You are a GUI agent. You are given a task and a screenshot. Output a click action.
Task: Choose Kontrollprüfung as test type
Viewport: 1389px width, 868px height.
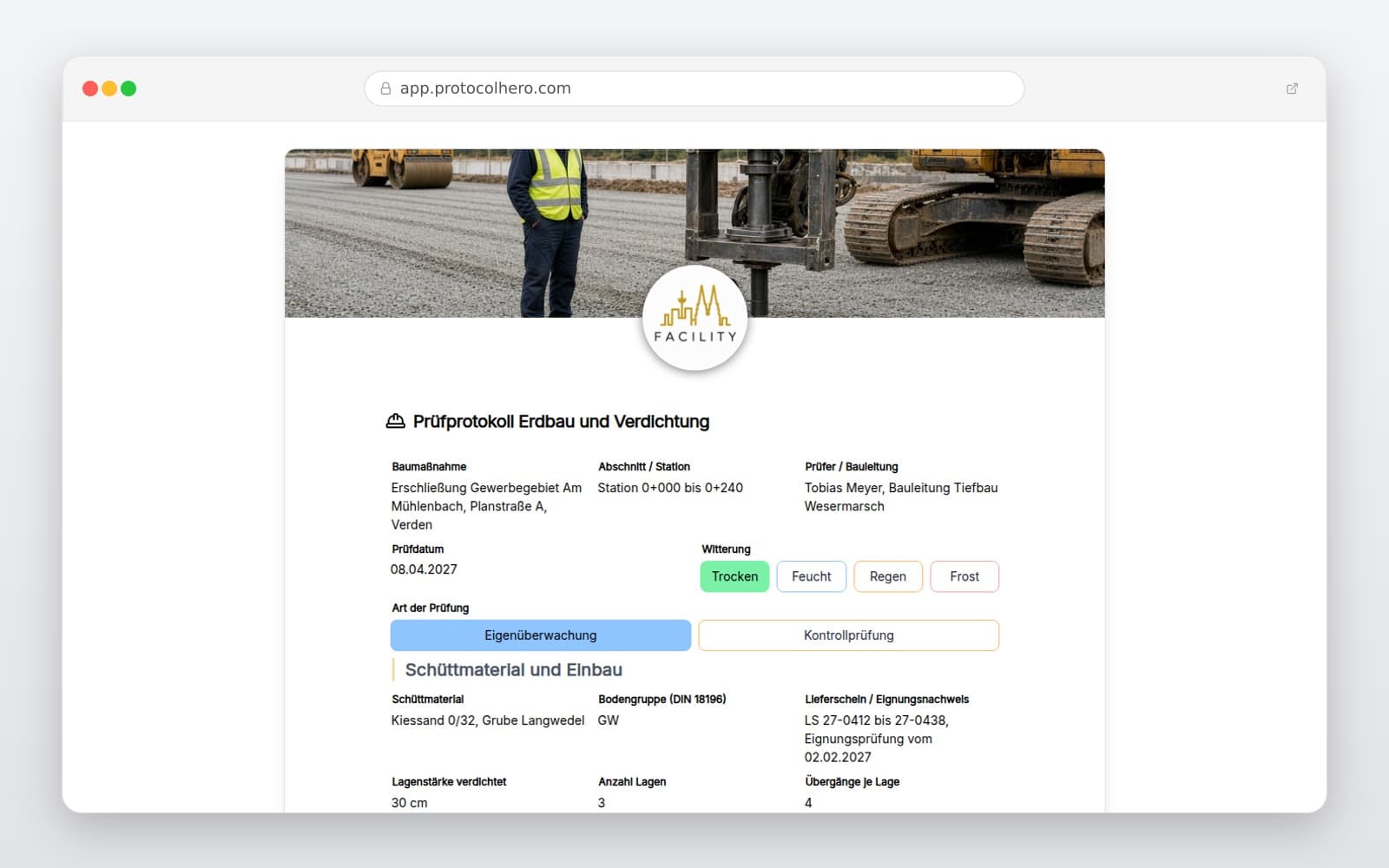849,635
